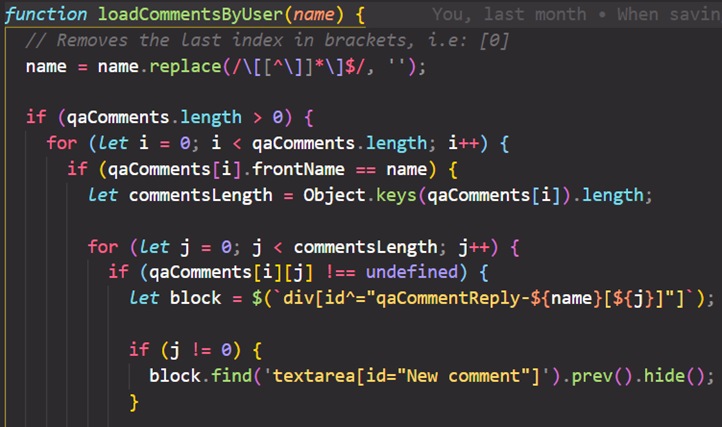
Task: Click the 'name' parameter in the function signature
Action: [314, 14]
